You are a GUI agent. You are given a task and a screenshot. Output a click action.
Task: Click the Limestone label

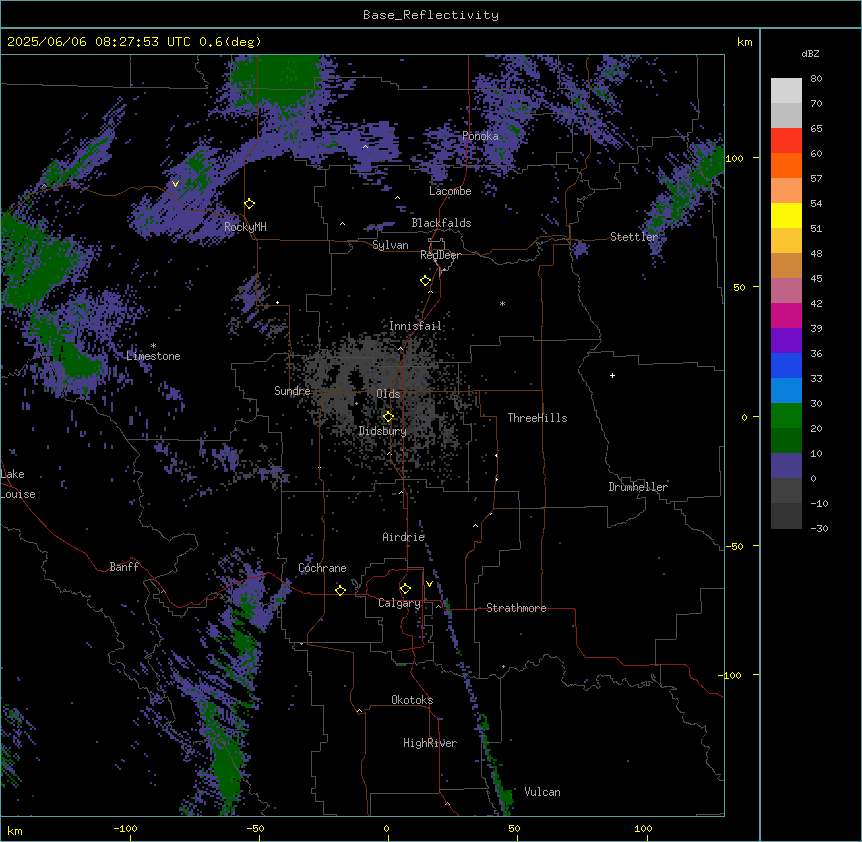(153, 356)
